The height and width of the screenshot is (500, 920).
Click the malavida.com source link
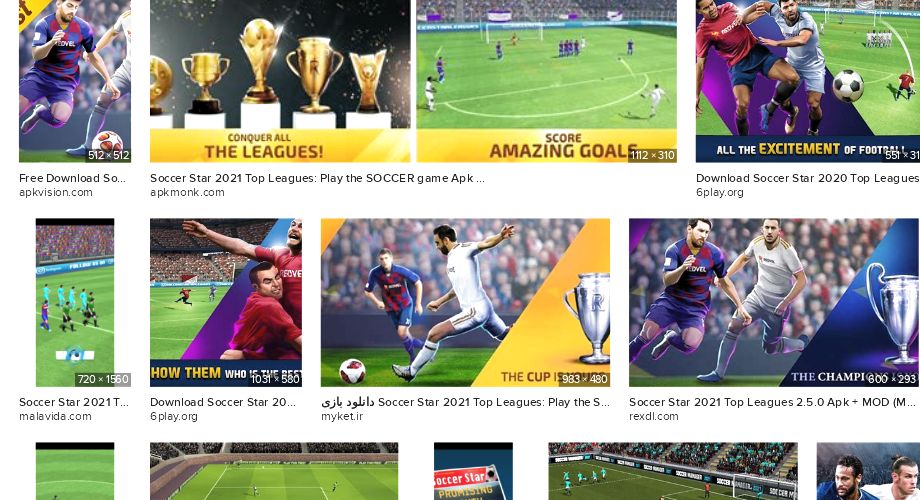tap(55, 417)
